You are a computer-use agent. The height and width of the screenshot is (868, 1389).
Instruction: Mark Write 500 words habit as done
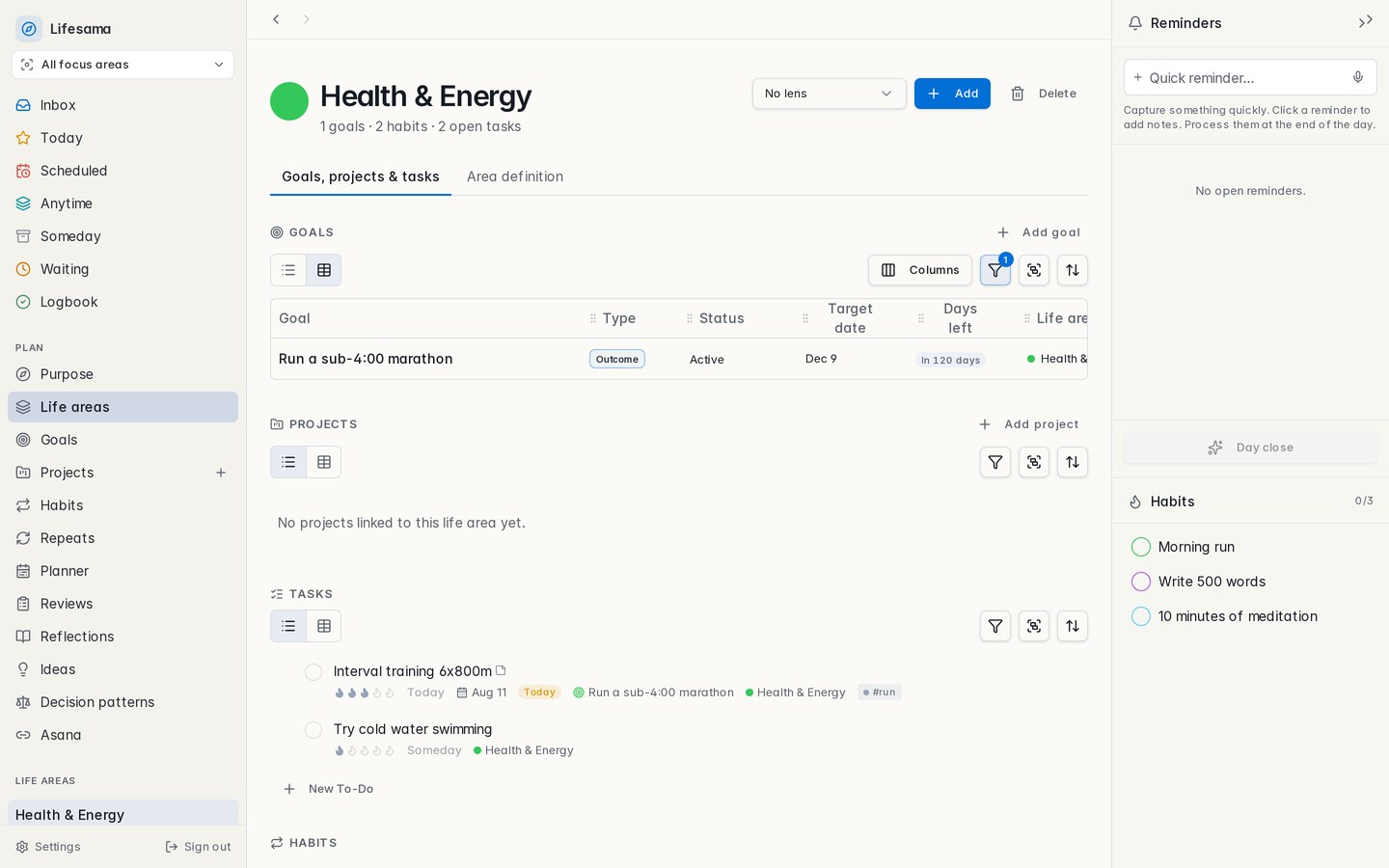pos(1141,582)
